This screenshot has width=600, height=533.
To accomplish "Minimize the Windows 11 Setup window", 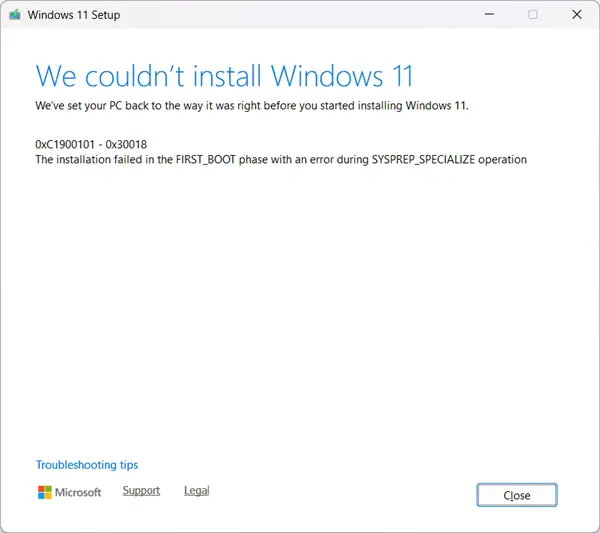I will point(489,15).
